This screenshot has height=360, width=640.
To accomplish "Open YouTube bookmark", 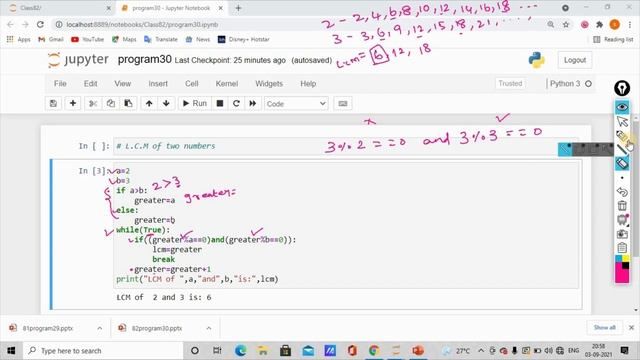I will coord(87,39).
